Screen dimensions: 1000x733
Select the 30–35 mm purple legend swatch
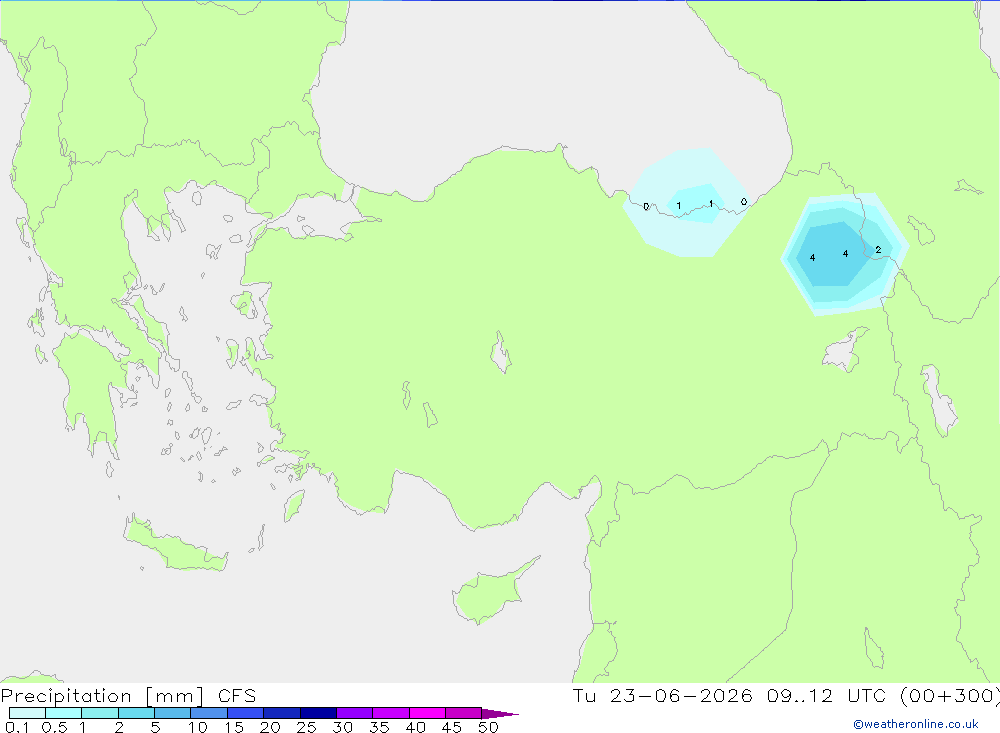(x=355, y=713)
